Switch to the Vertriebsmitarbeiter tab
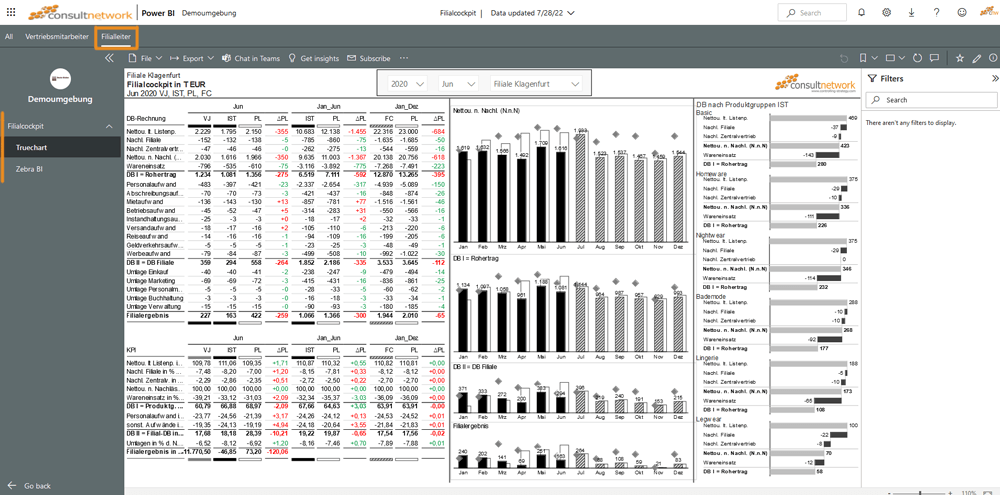 [57, 37]
